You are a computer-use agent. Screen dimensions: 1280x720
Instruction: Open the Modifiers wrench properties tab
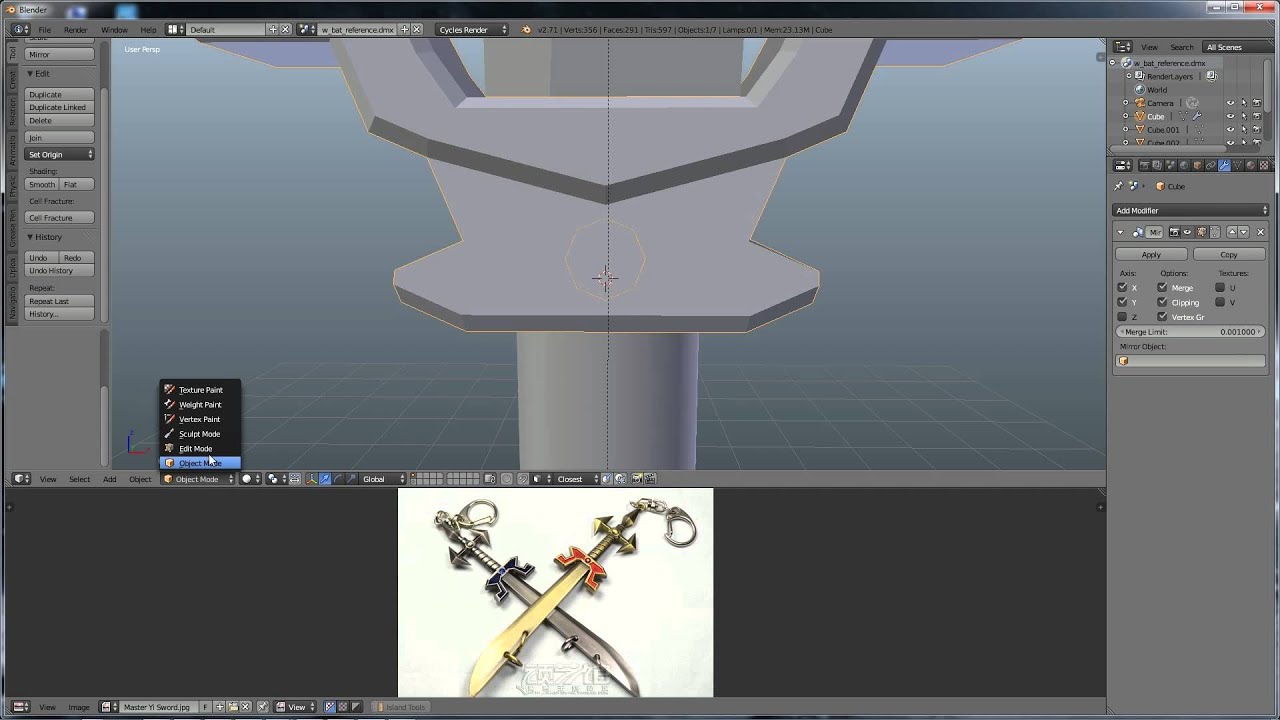(x=1224, y=165)
